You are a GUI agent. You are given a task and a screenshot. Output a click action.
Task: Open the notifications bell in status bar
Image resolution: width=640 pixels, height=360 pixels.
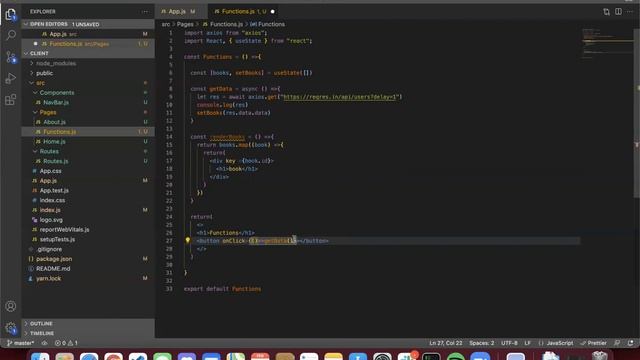click(x=631, y=343)
